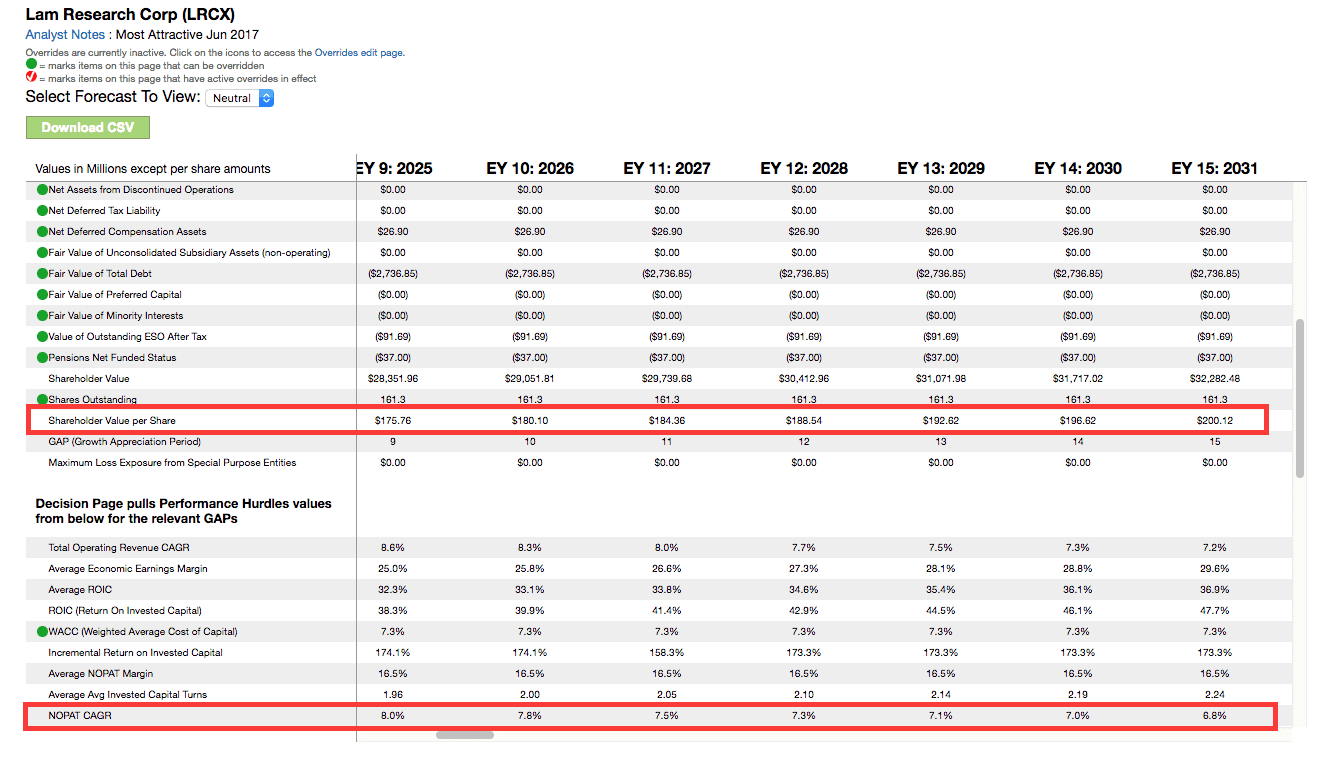This screenshot has height=766, width=1342.
Task: Click the Shareholder Value row label
Action: (x=89, y=379)
